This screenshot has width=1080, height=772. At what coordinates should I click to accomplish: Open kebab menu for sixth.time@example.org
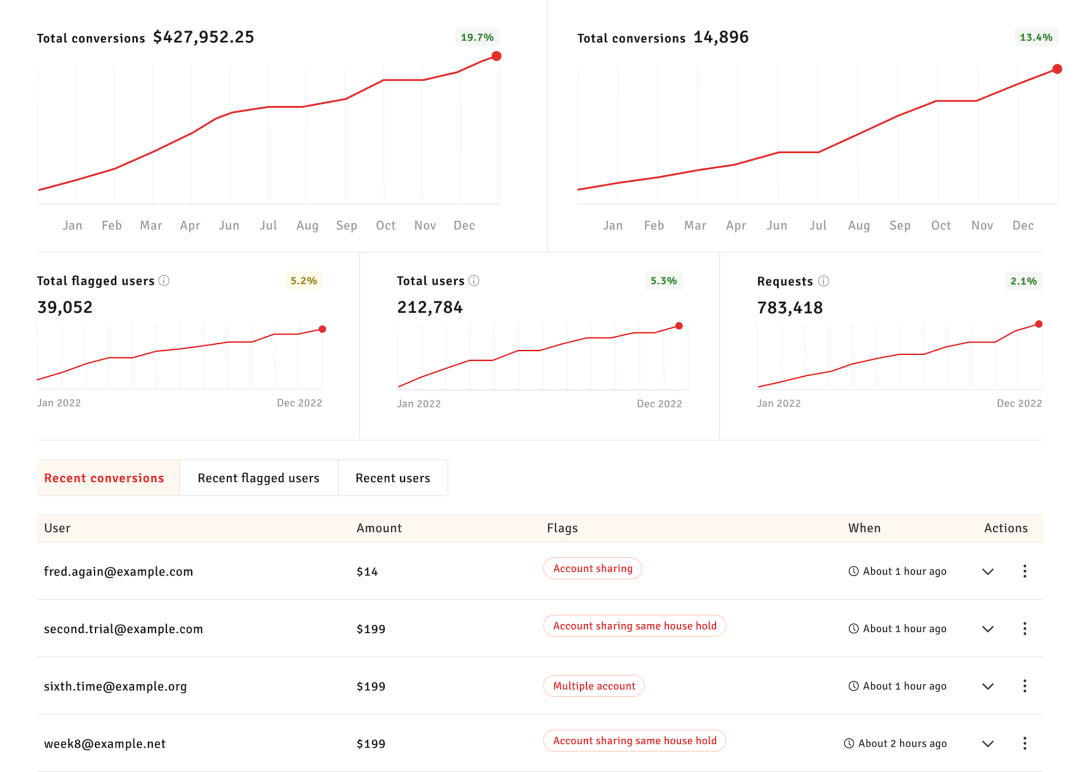click(x=1024, y=686)
